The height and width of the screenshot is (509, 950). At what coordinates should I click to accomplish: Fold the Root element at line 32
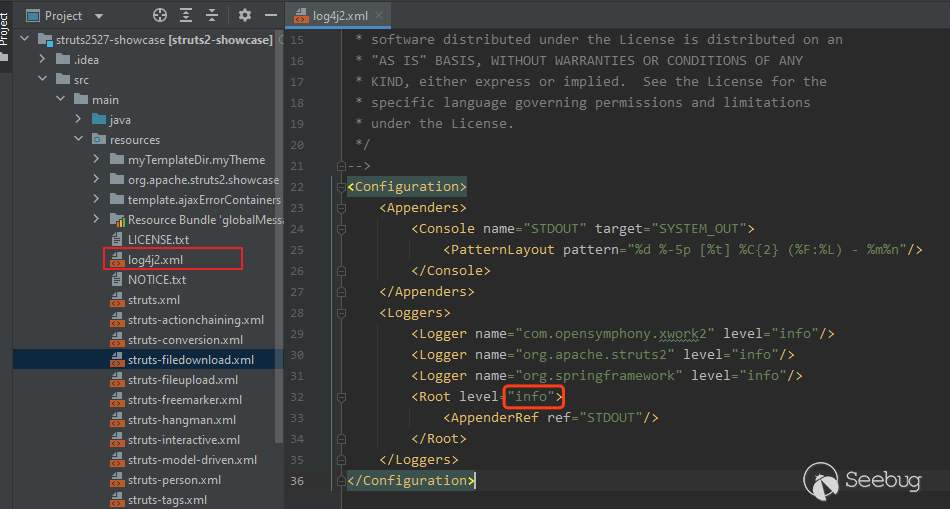click(343, 397)
